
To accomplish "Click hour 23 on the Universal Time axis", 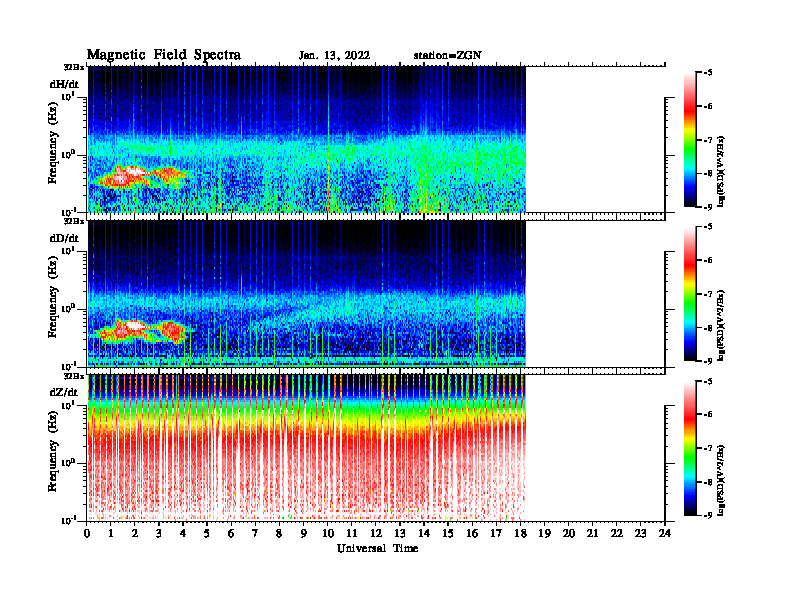I will coord(640,534).
